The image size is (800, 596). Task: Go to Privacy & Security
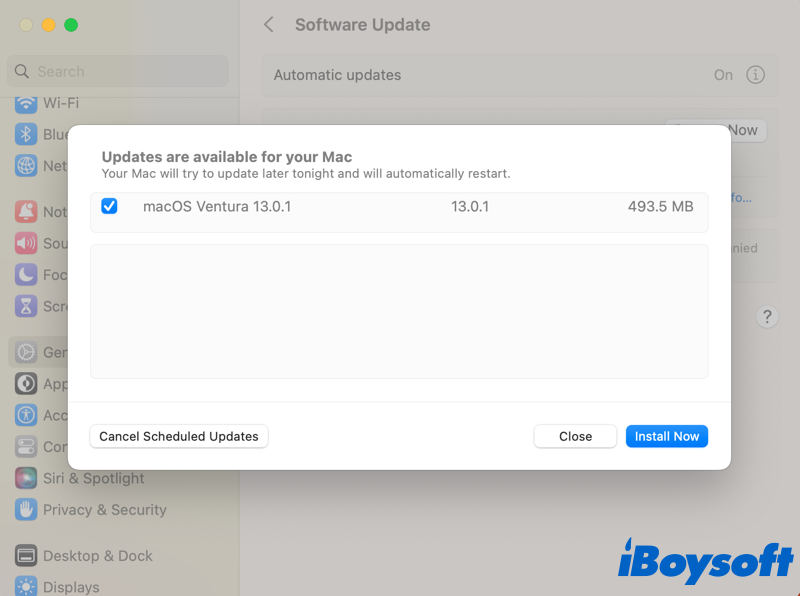coord(104,510)
